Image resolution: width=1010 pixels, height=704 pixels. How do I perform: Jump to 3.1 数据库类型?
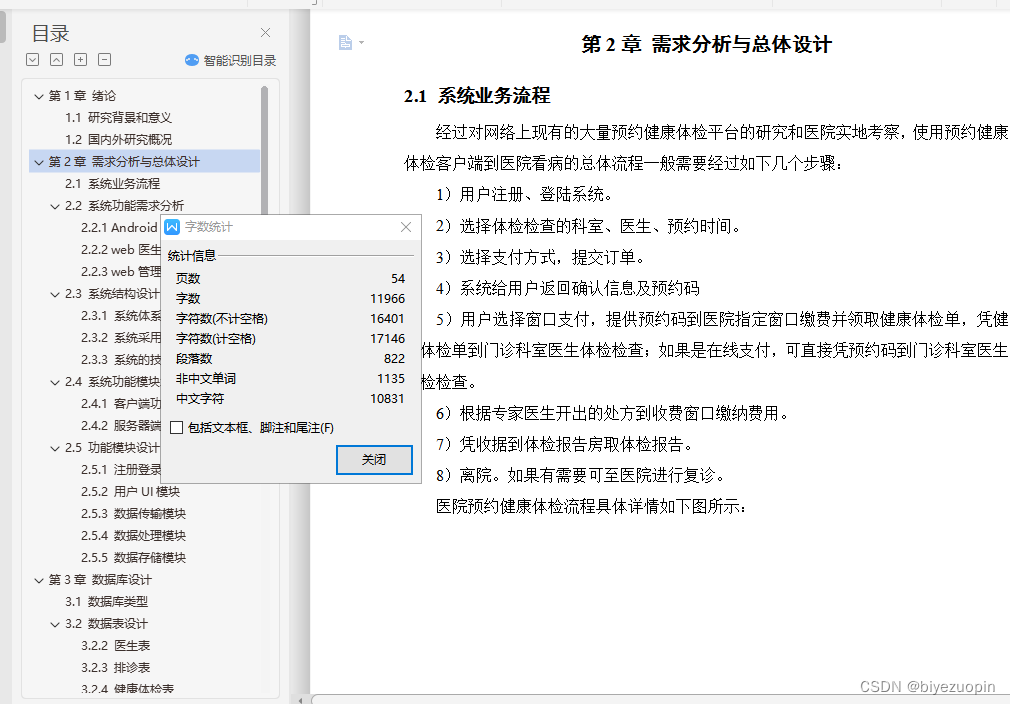pyautogui.click(x=106, y=602)
